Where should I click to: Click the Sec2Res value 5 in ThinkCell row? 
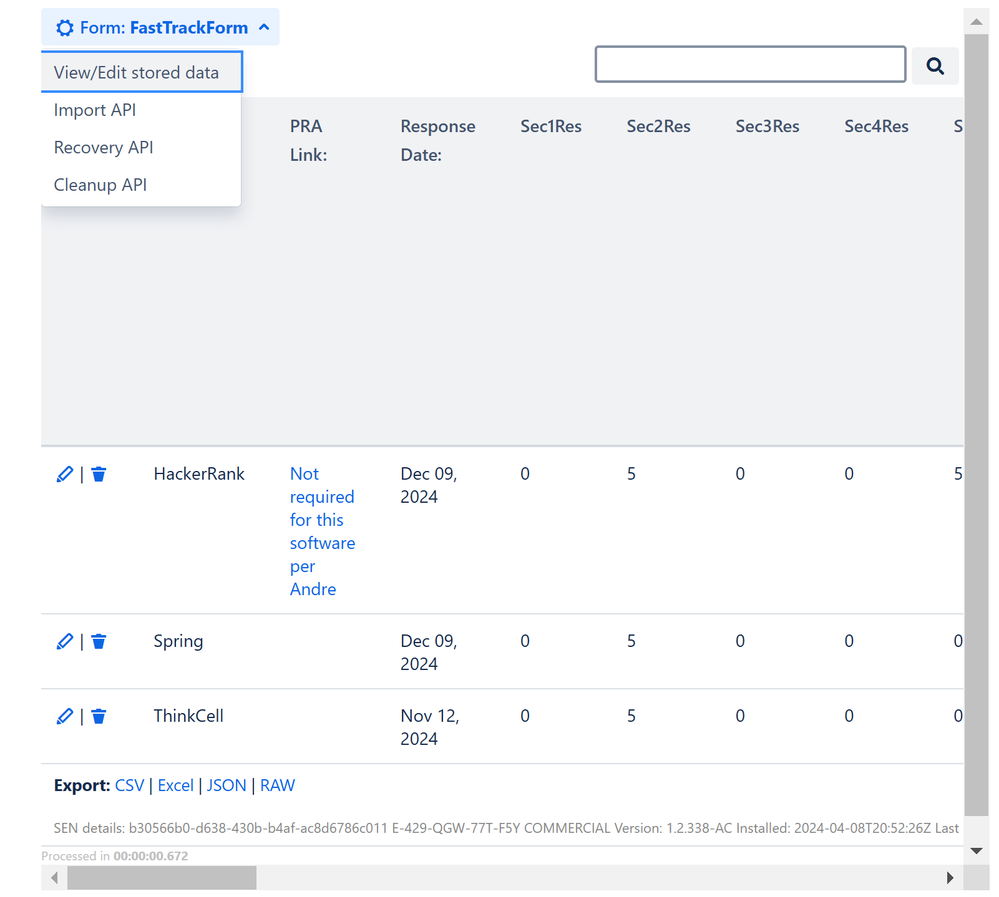(631, 716)
